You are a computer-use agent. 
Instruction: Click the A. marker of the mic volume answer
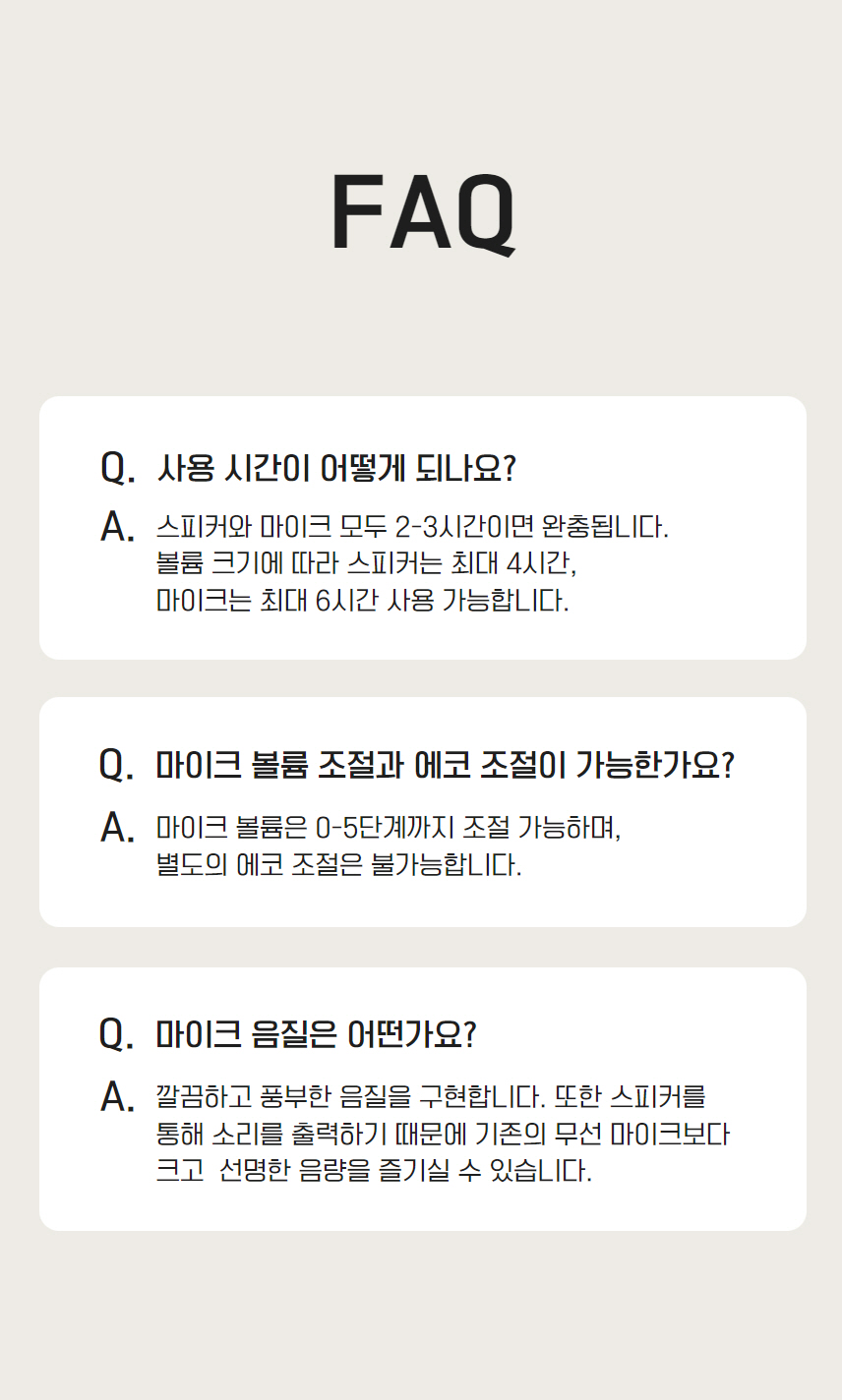click(117, 828)
